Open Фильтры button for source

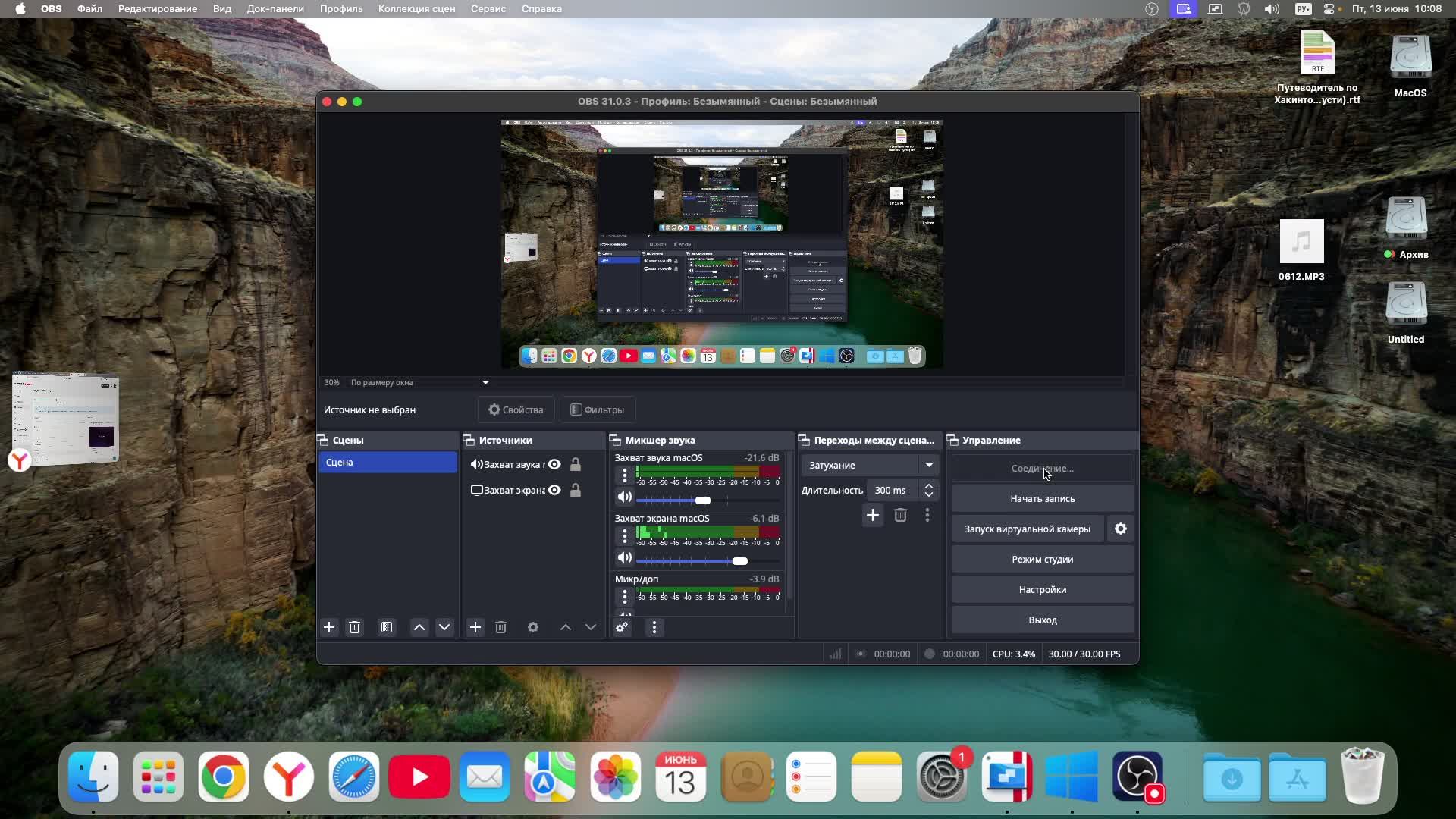[x=598, y=409]
